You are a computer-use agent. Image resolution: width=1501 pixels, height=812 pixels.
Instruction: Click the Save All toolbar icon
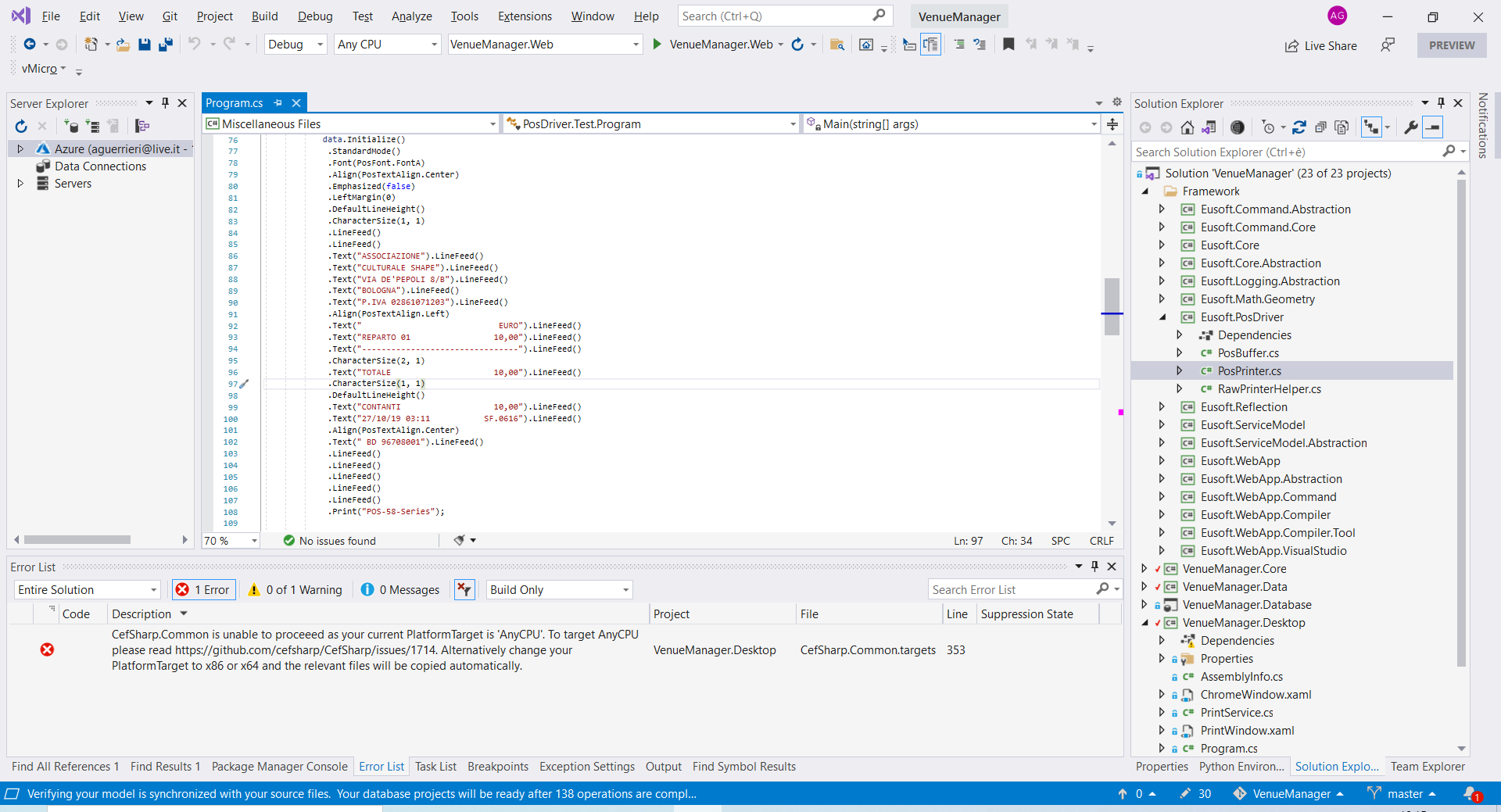[x=165, y=45]
